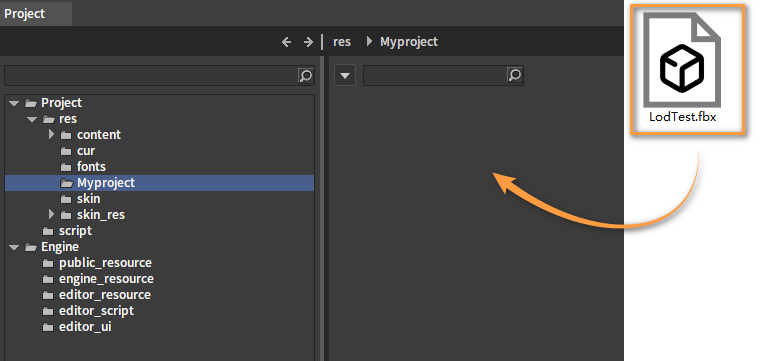Expand the content folder
Viewport: 770px width, 361px height.
[x=52, y=134]
